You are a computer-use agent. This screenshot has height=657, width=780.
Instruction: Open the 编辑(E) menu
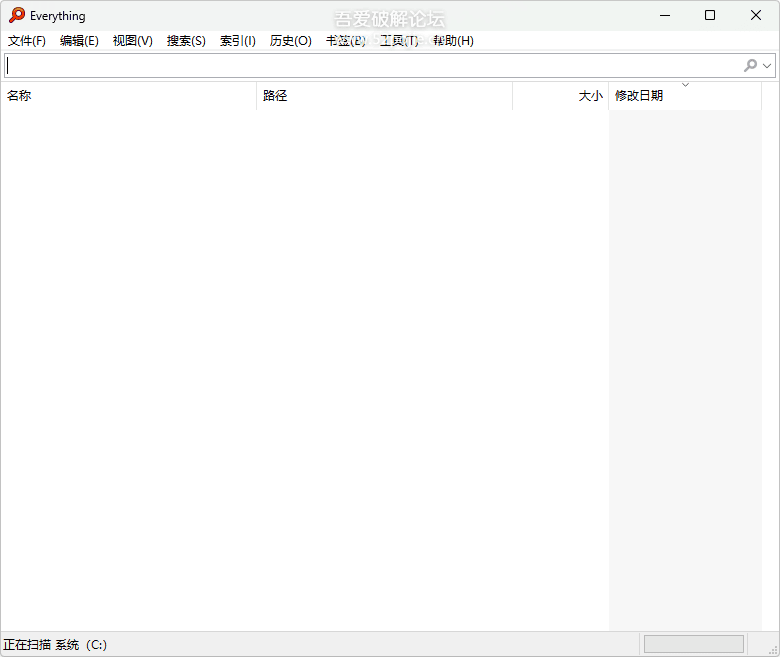(79, 41)
